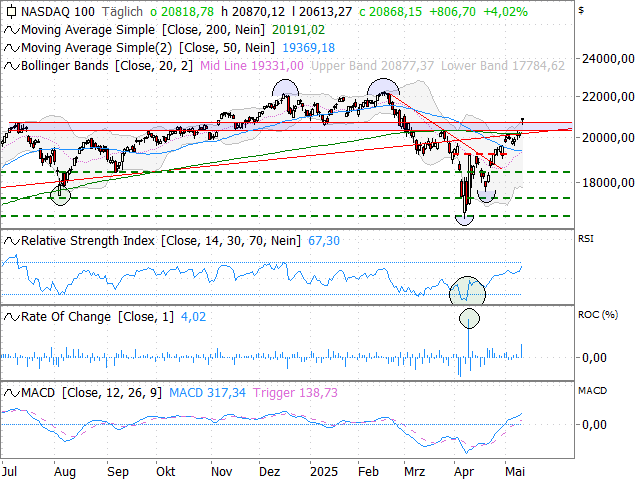This screenshot has width=640, height=480.
Task: Click the Trigger 138,73 value
Action: tap(296, 393)
